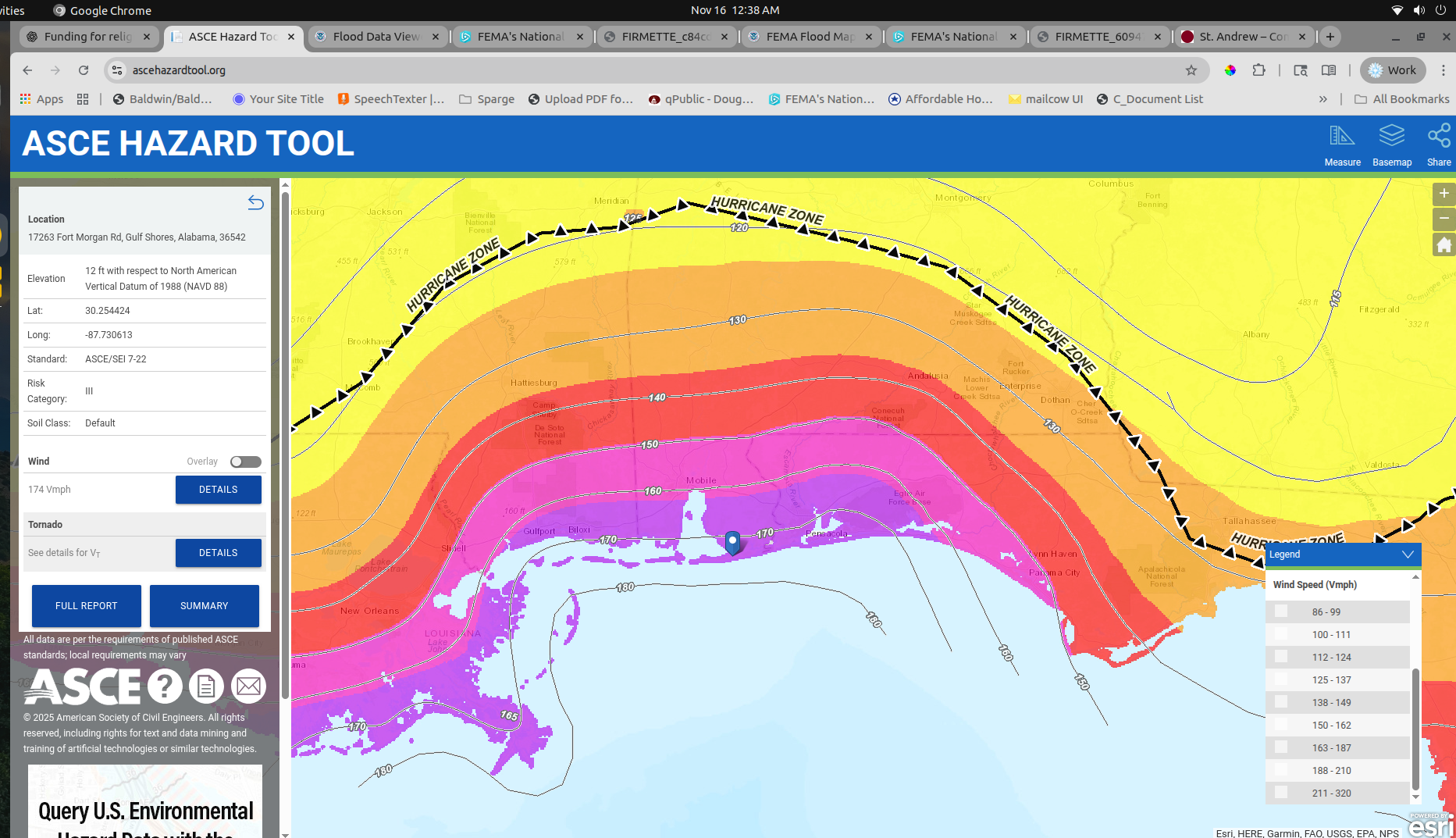1456x838 pixels.
Task: Click the FULL REPORT button
Action: (x=86, y=605)
